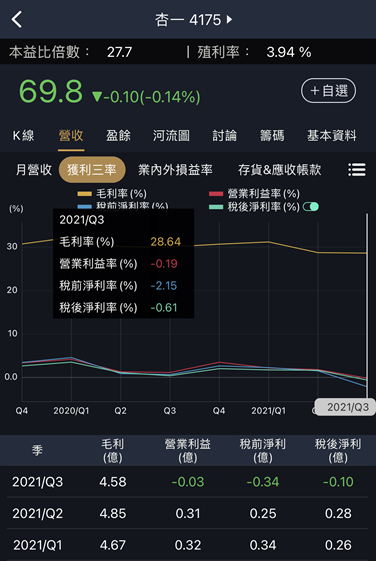Viewport: 376px width, 561px height.
Task: Select the 獲利三率 pill button
Action: pyautogui.click(x=92, y=170)
